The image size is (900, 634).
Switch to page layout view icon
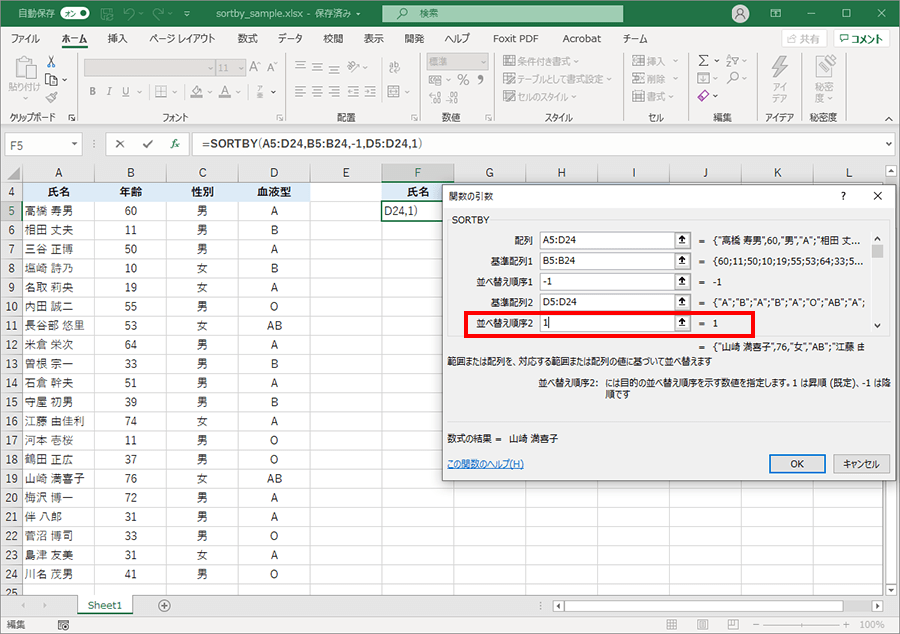[x=702, y=624]
